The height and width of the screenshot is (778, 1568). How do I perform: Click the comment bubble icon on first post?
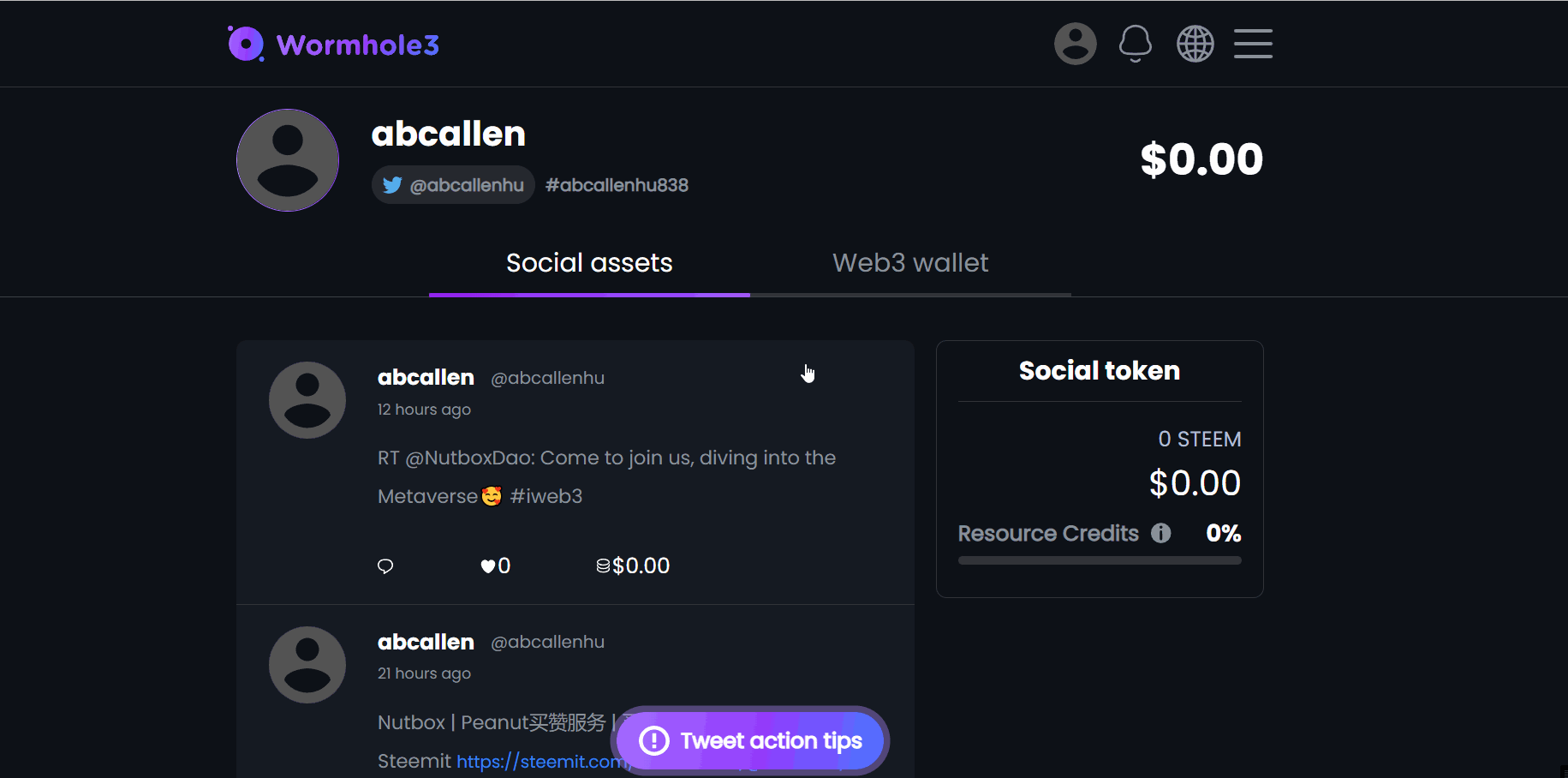click(x=385, y=566)
